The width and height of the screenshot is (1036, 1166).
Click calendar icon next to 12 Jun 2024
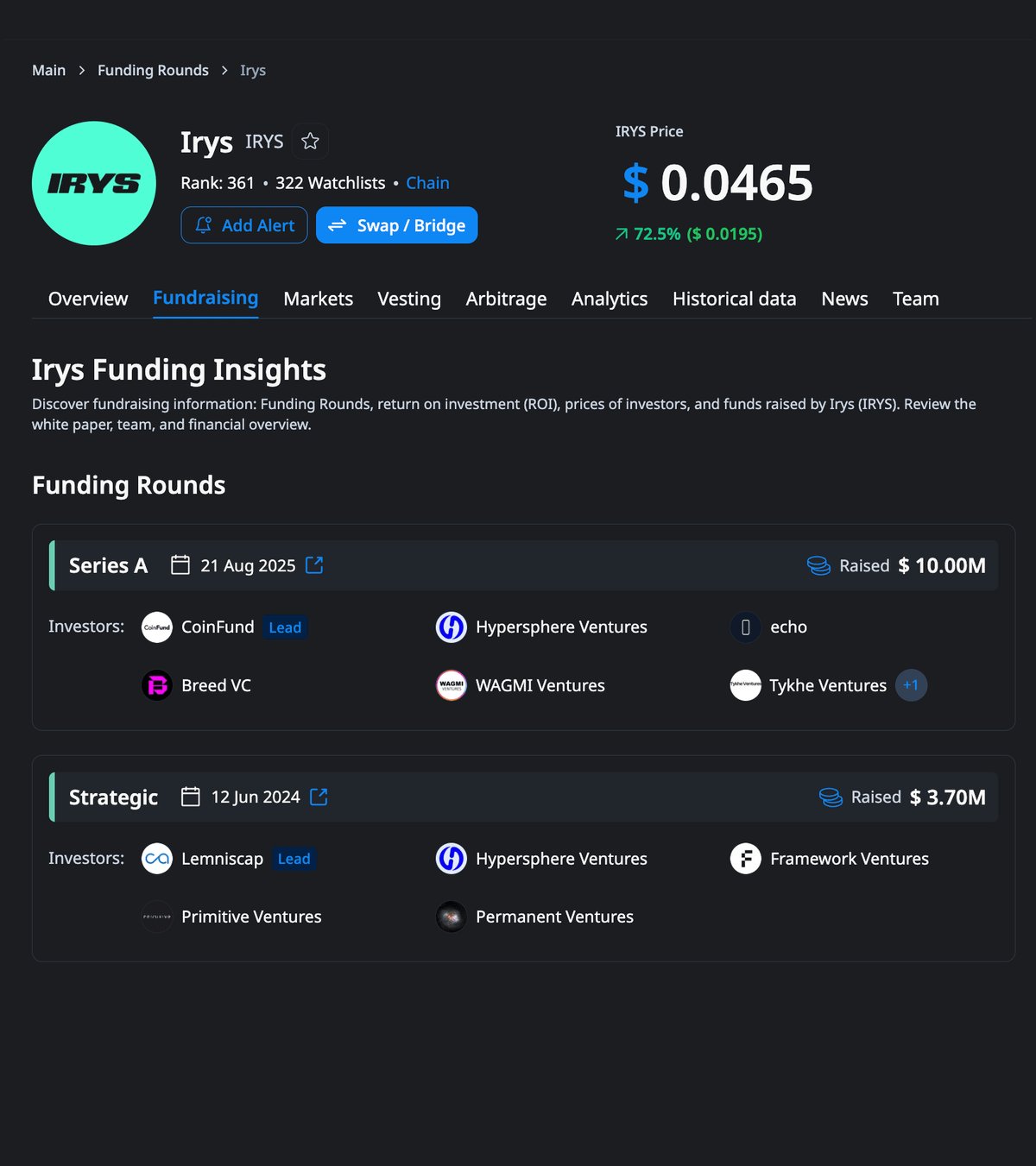click(x=191, y=797)
